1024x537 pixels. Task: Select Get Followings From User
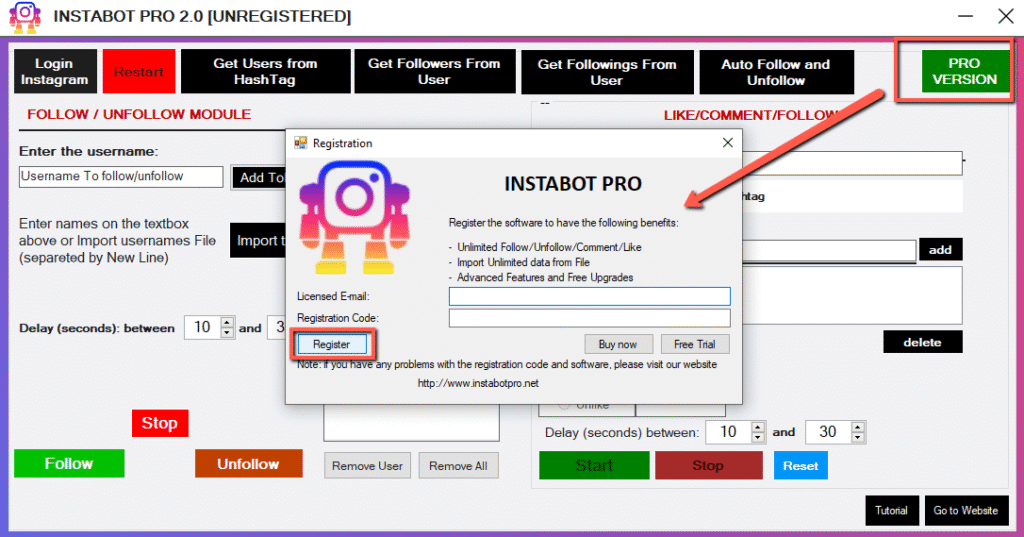point(606,72)
